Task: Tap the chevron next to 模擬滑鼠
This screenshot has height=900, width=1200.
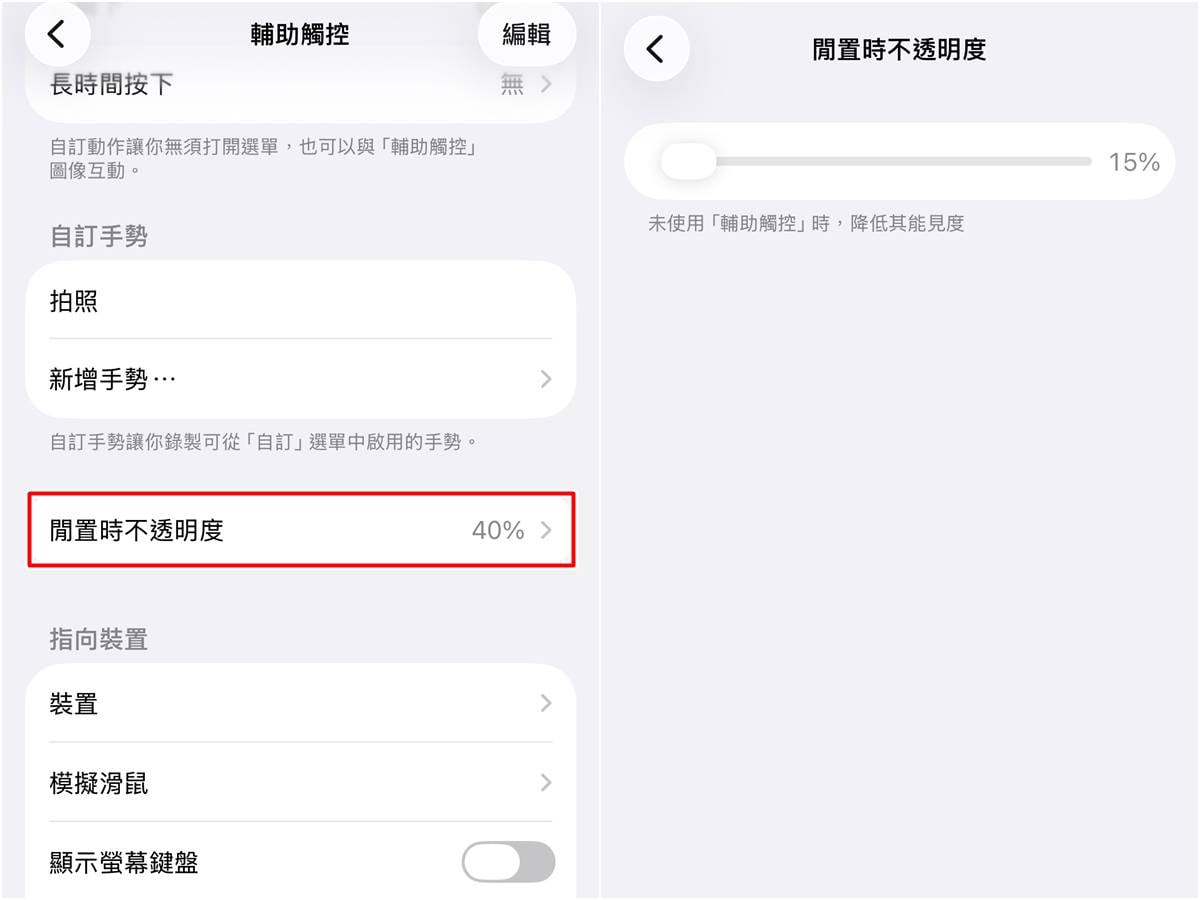Action: pos(545,783)
